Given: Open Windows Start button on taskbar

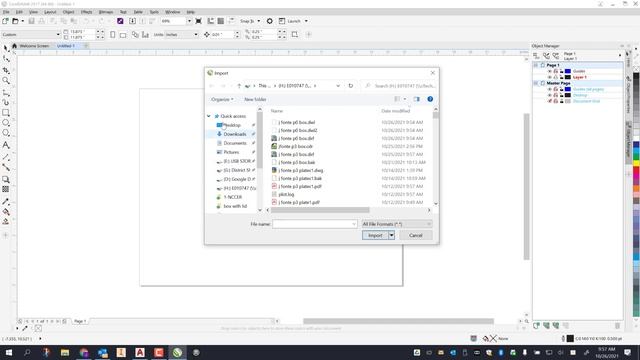Looking at the screenshot, I should pos(9,353).
